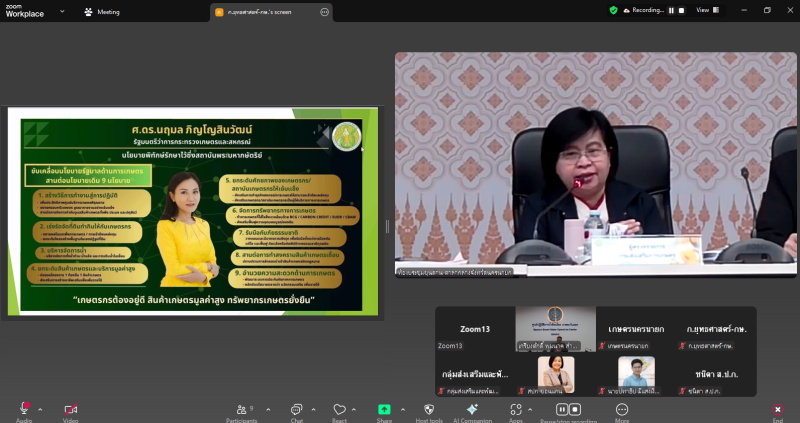Stop recording in the bottom toolbar
Image resolution: width=800 pixels, height=423 pixels.
click(x=575, y=409)
